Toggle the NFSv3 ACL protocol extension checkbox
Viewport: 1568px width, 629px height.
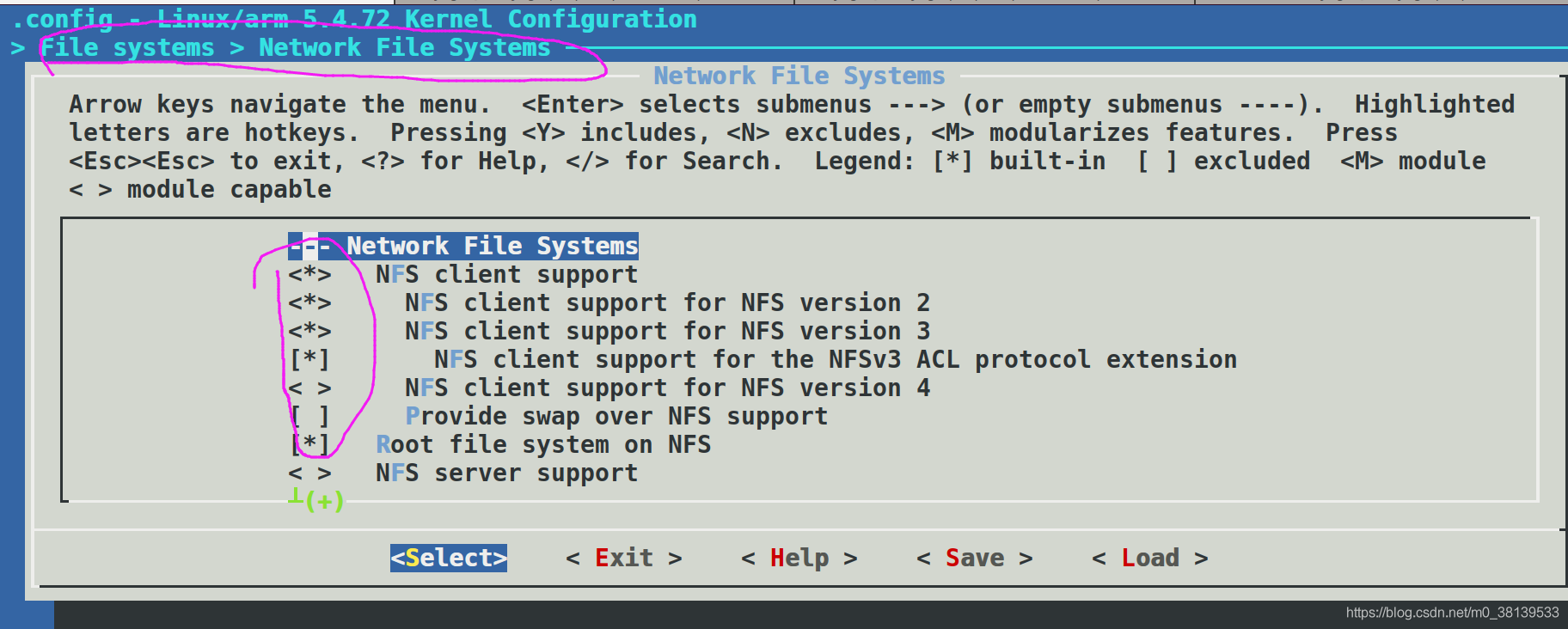click(309, 360)
